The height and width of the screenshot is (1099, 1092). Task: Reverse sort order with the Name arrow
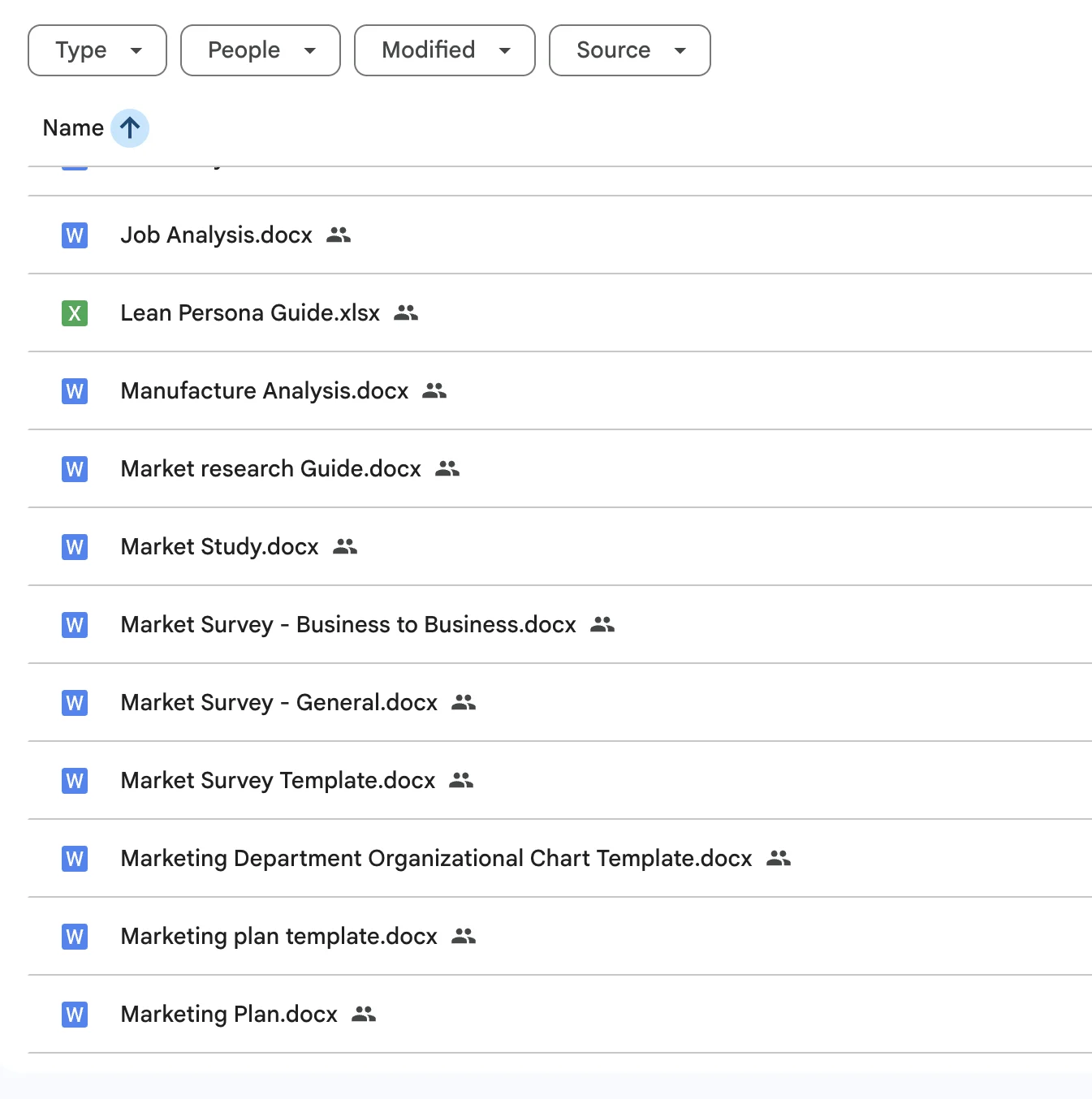click(130, 128)
